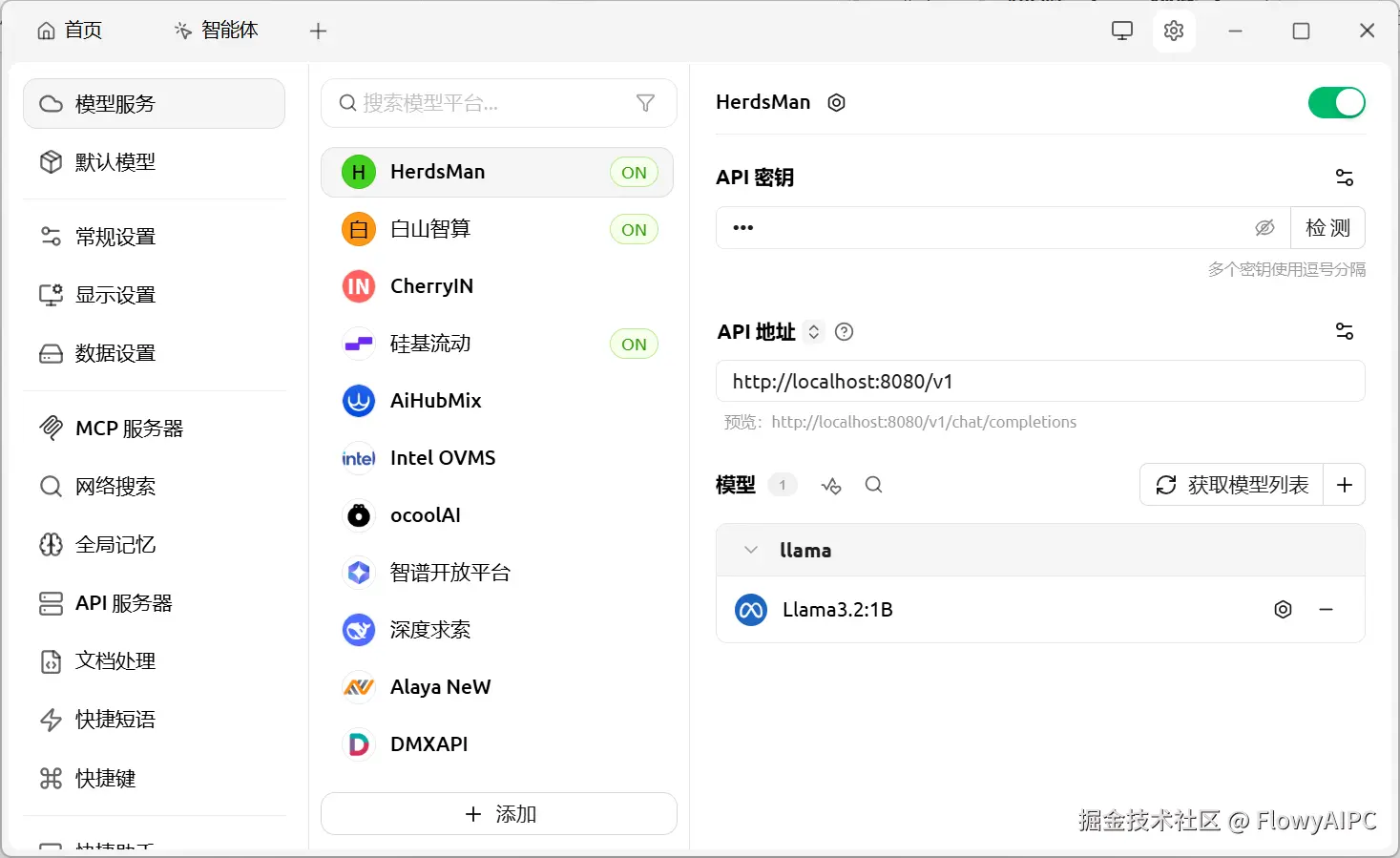Click the HerdsMan green H avatar
This screenshot has width=1400, height=858.
click(x=359, y=172)
